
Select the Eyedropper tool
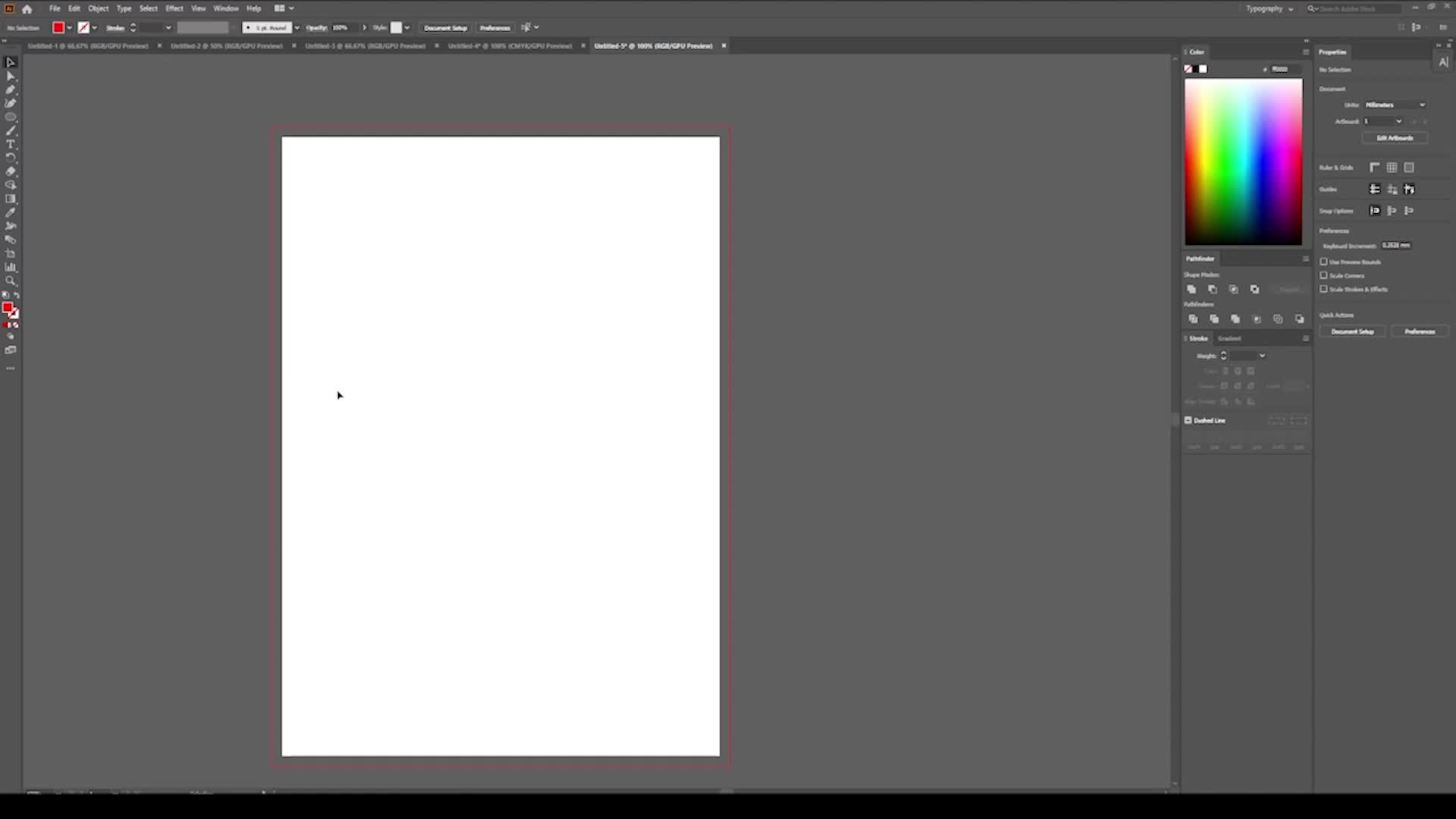[11, 212]
